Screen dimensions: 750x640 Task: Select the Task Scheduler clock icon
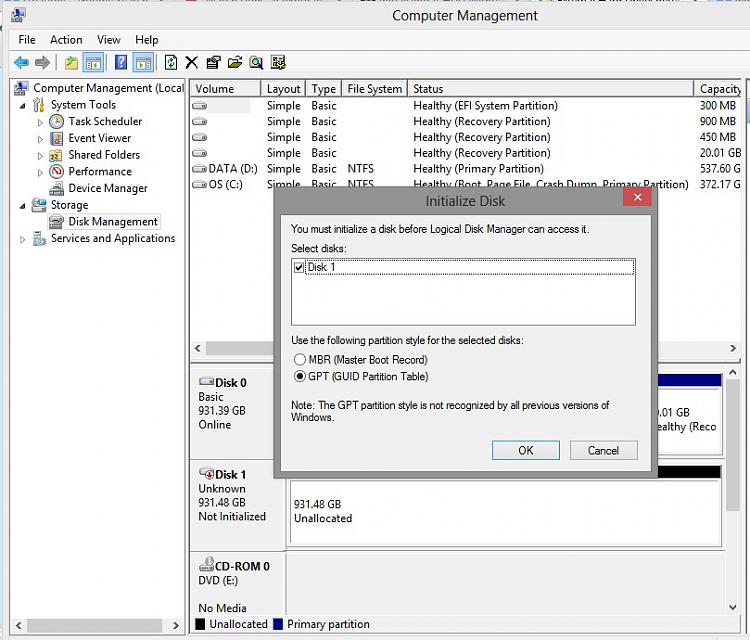pyautogui.click(x=56, y=121)
